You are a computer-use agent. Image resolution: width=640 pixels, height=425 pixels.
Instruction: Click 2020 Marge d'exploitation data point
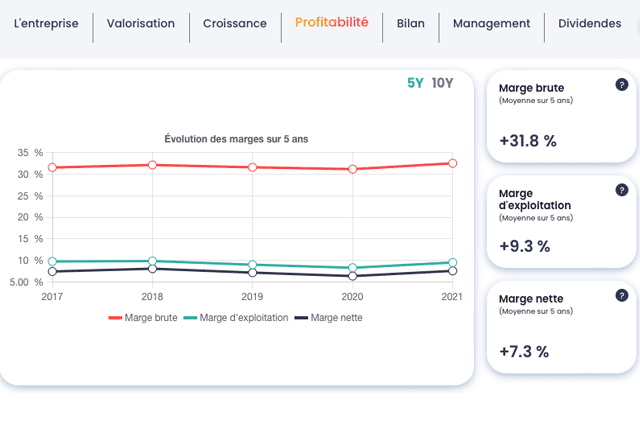353,268
